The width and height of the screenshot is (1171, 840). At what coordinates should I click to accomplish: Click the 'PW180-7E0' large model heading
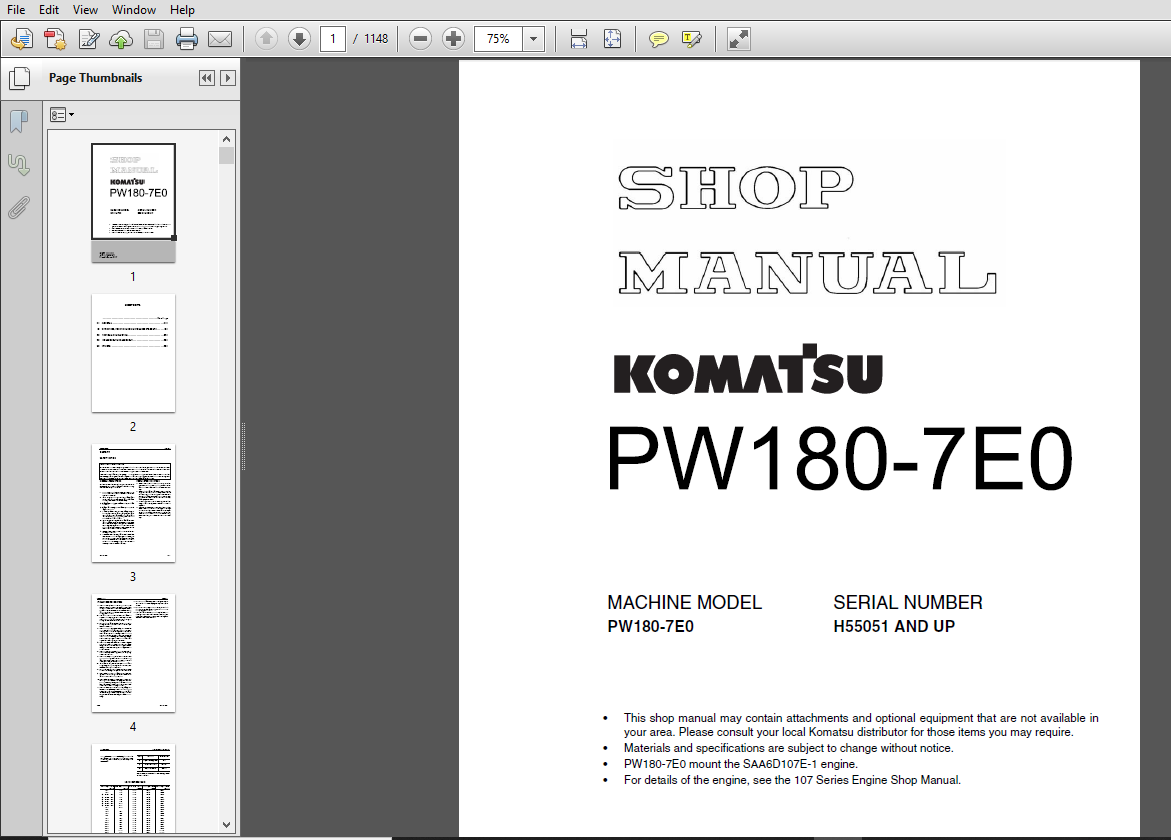839,458
